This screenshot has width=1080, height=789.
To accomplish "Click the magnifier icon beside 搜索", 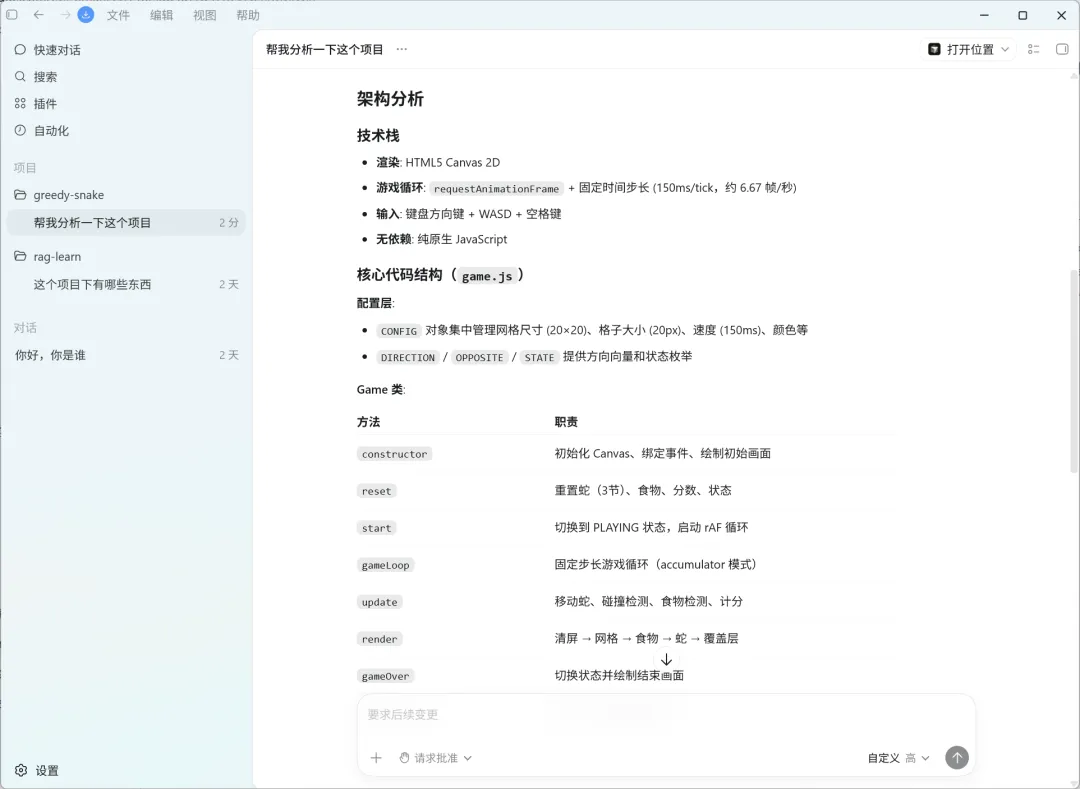I will (20, 76).
